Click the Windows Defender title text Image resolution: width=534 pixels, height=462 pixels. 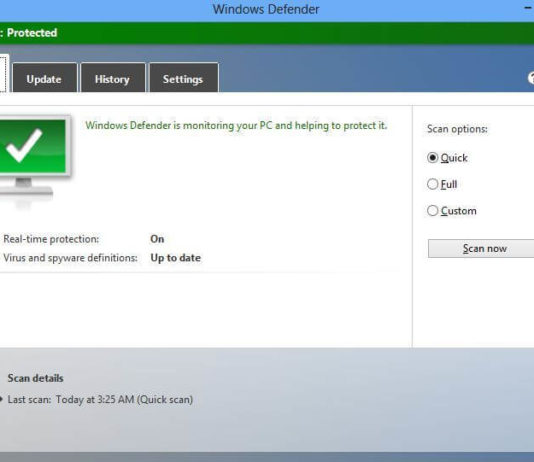click(266, 9)
